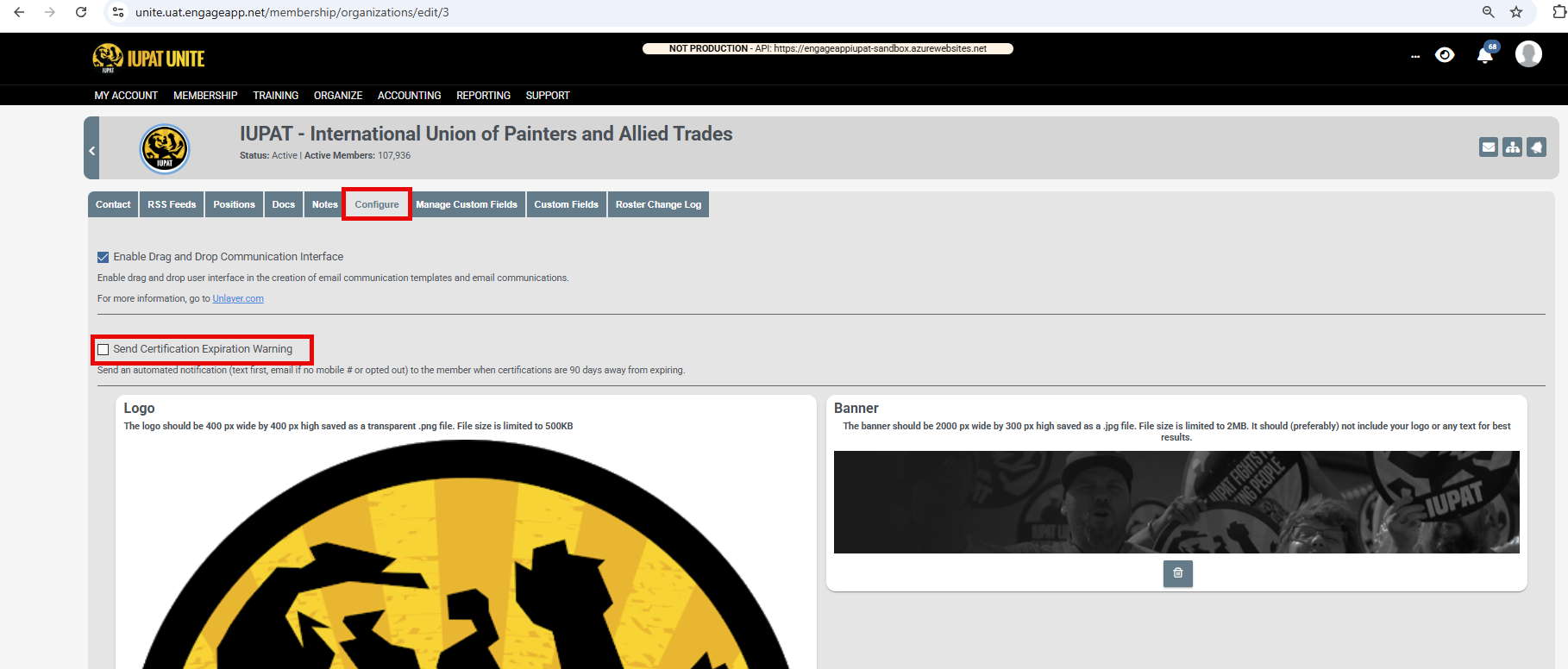Click the address bar URL
1568x669 pixels.
tap(292, 12)
